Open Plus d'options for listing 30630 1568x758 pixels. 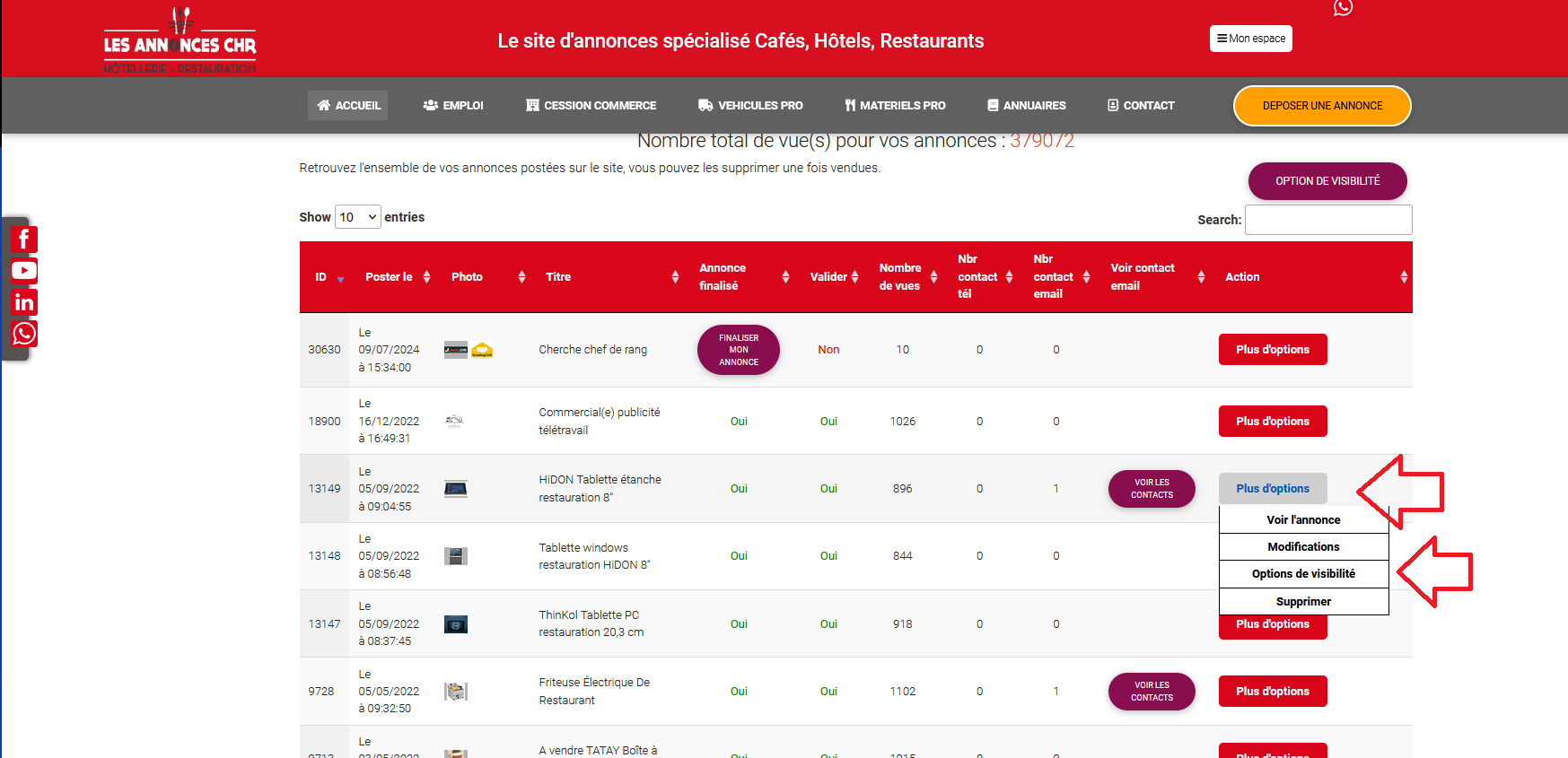[1273, 350]
